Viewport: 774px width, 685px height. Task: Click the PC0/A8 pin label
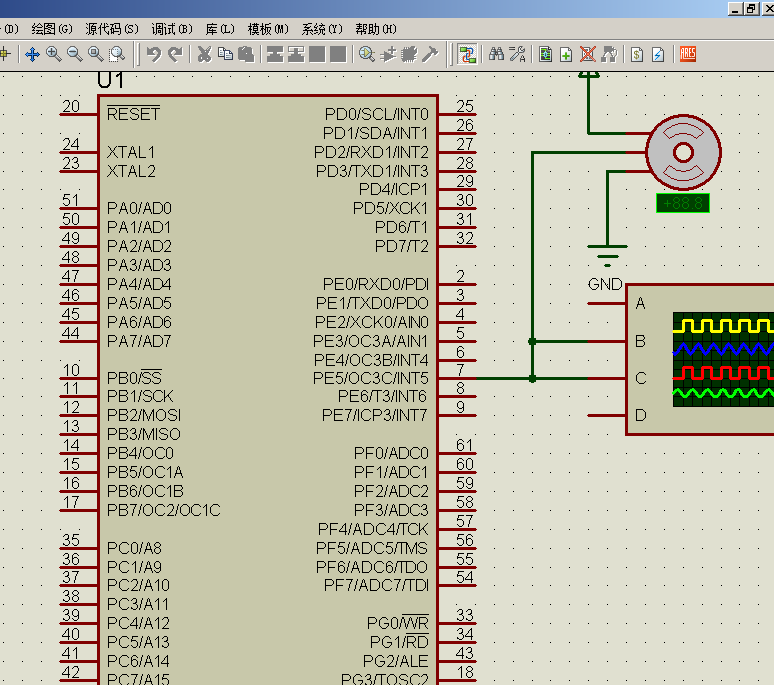(x=134, y=548)
